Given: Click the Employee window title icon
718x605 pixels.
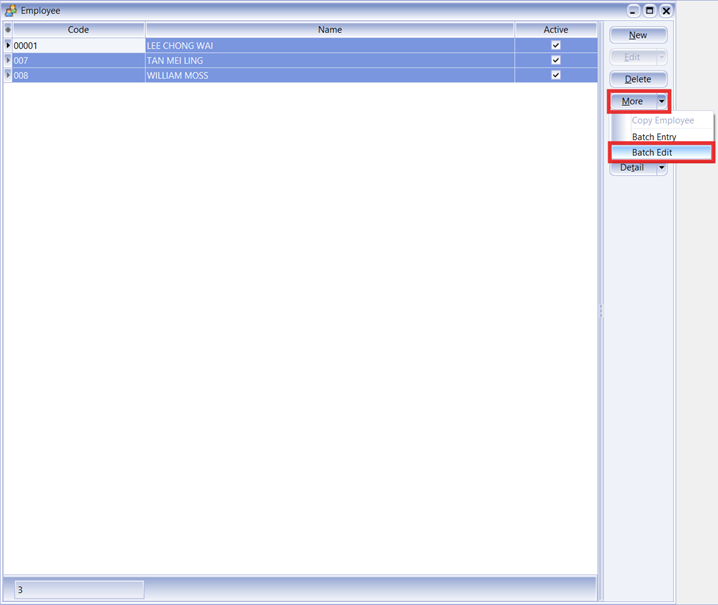Looking at the screenshot, I should (x=10, y=10).
